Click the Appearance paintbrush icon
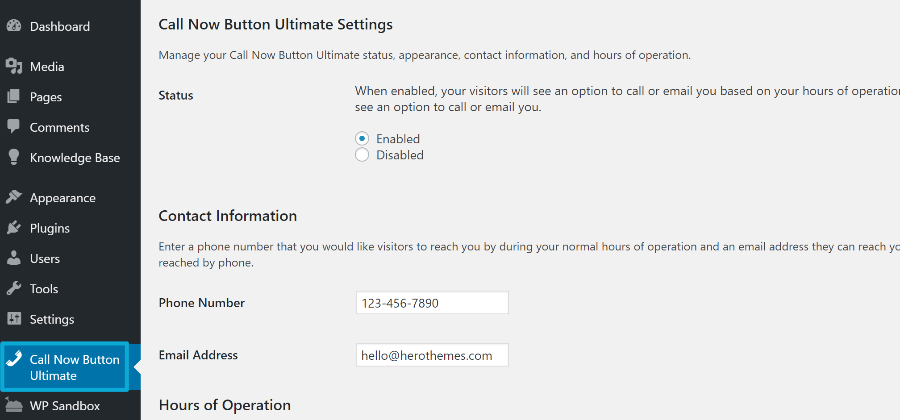The width and height of the screenshot is (900, 420). pyautogui.click(x=14, y=197)
